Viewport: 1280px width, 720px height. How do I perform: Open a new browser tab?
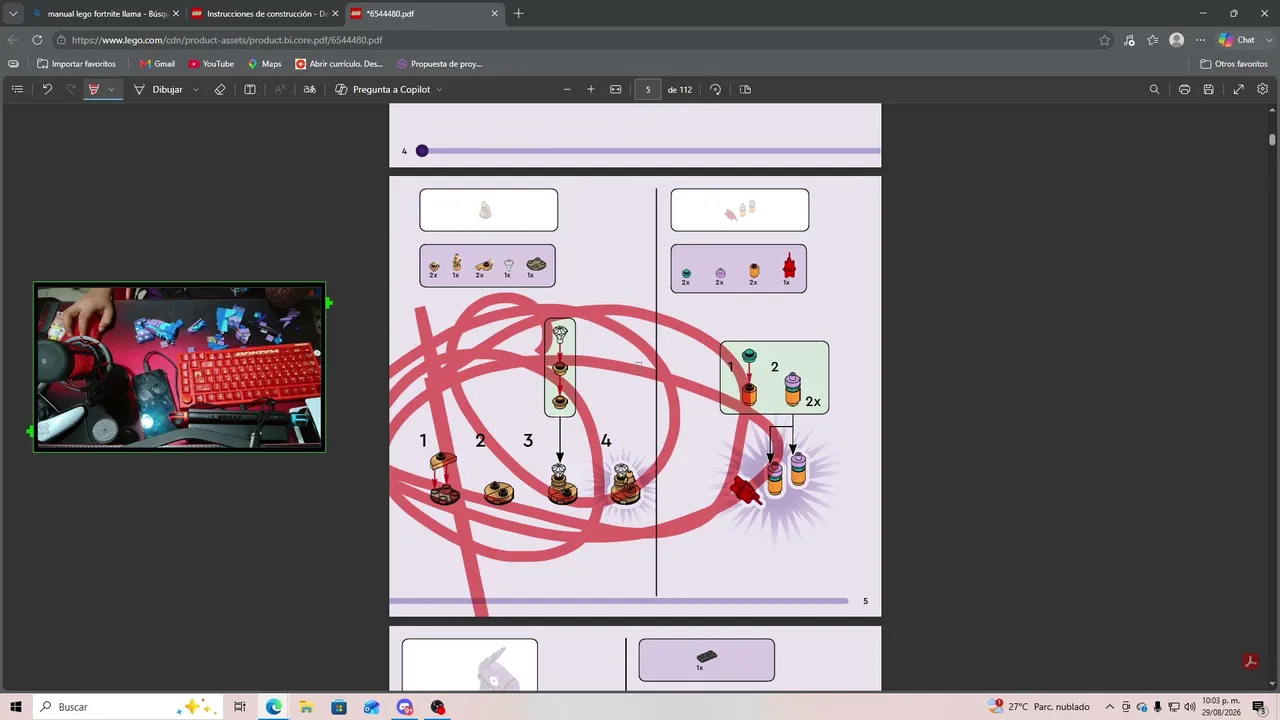point(518,14)
